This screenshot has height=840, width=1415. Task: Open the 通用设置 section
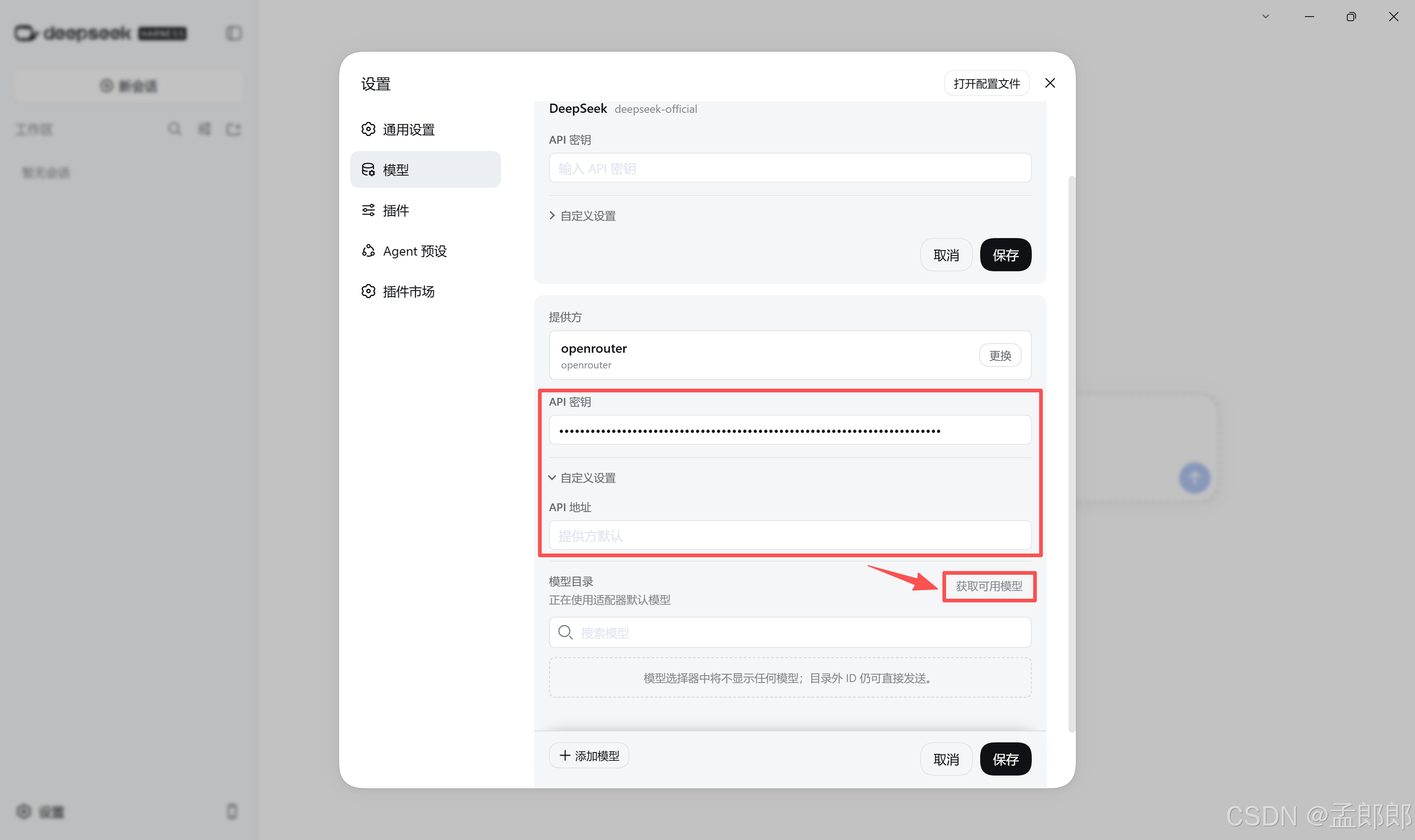click(x=426, y=129)
